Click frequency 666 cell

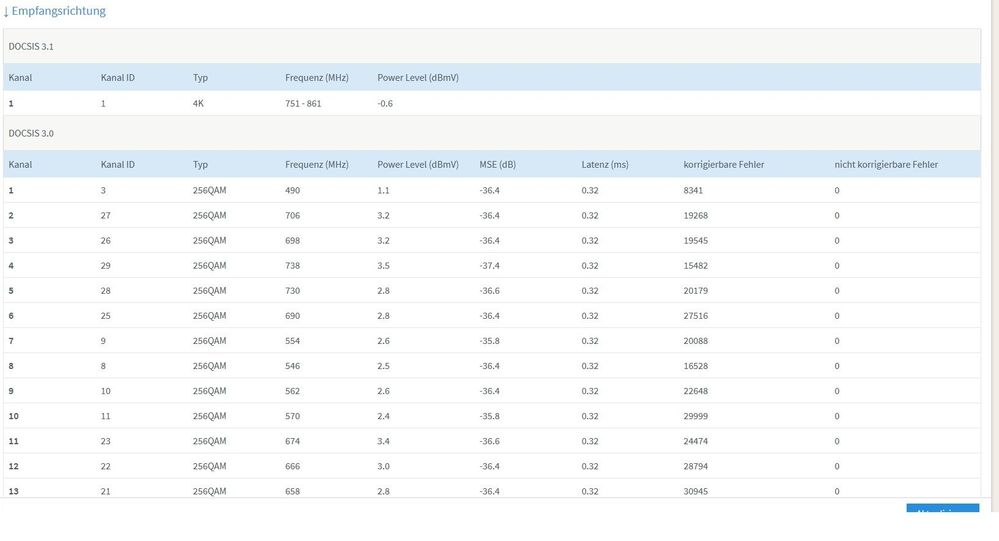coord(292,466)
